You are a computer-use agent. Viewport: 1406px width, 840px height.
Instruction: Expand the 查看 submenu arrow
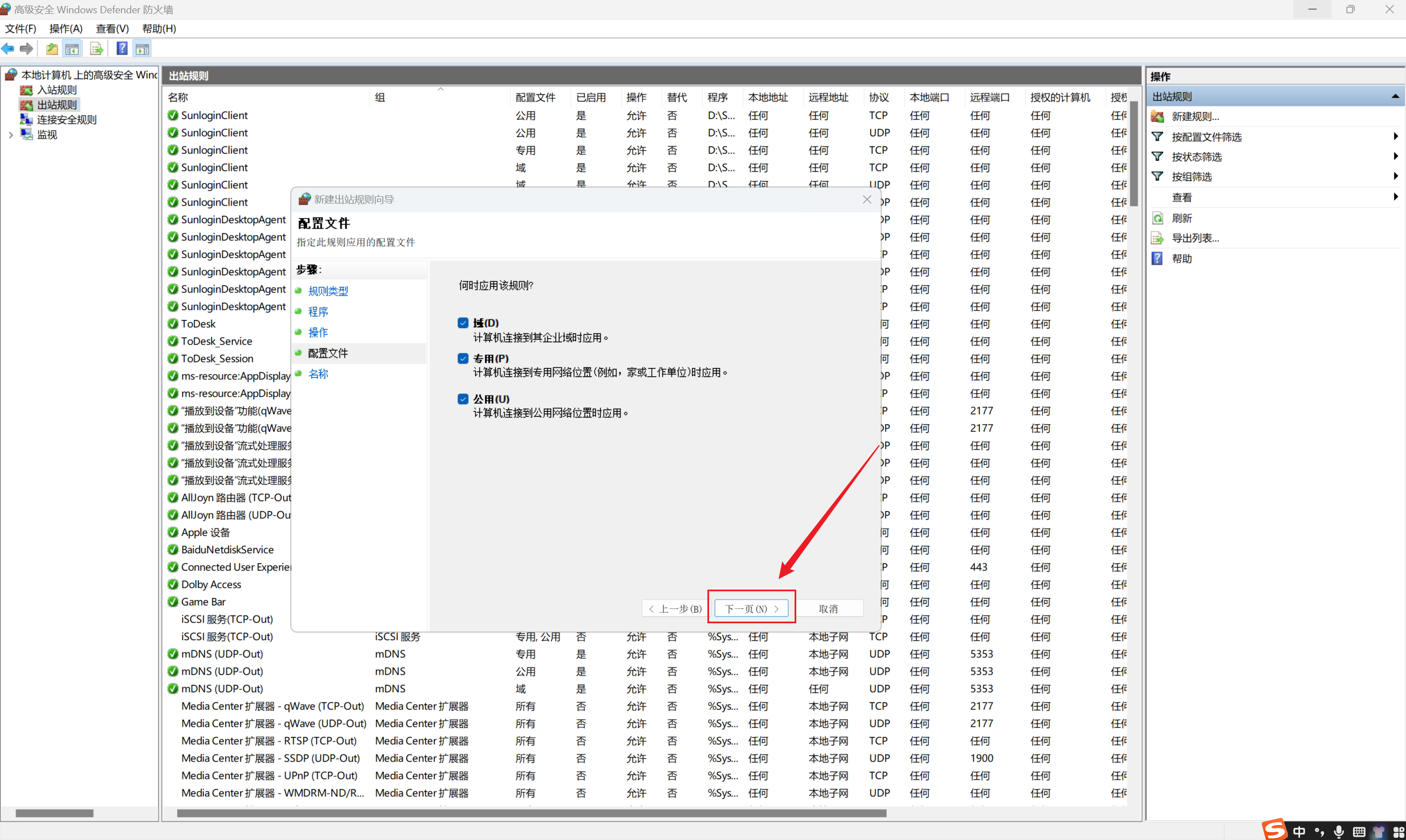tap(1396, 197)
